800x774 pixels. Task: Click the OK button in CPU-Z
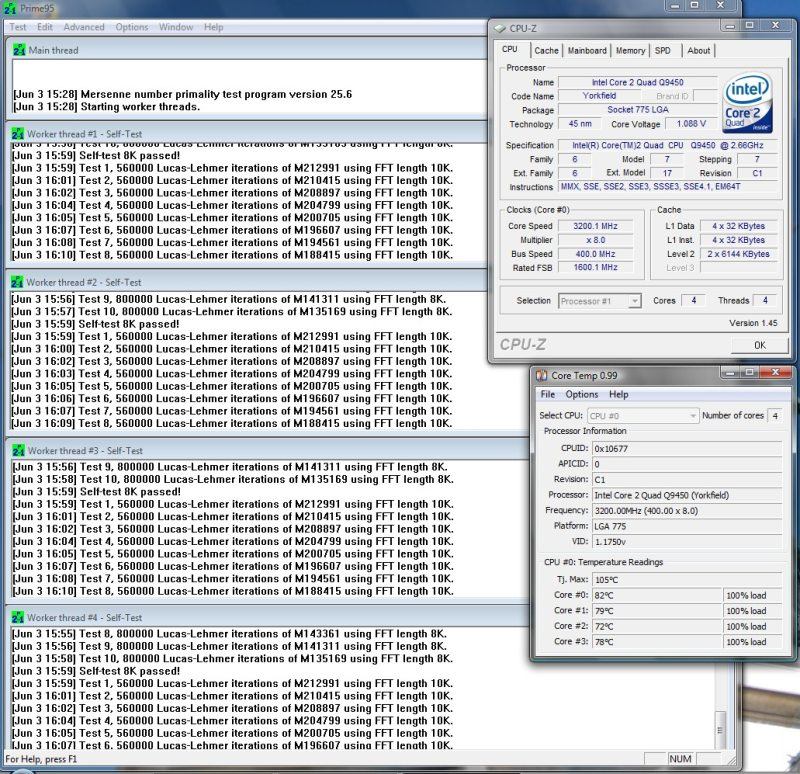pos(760,345)
